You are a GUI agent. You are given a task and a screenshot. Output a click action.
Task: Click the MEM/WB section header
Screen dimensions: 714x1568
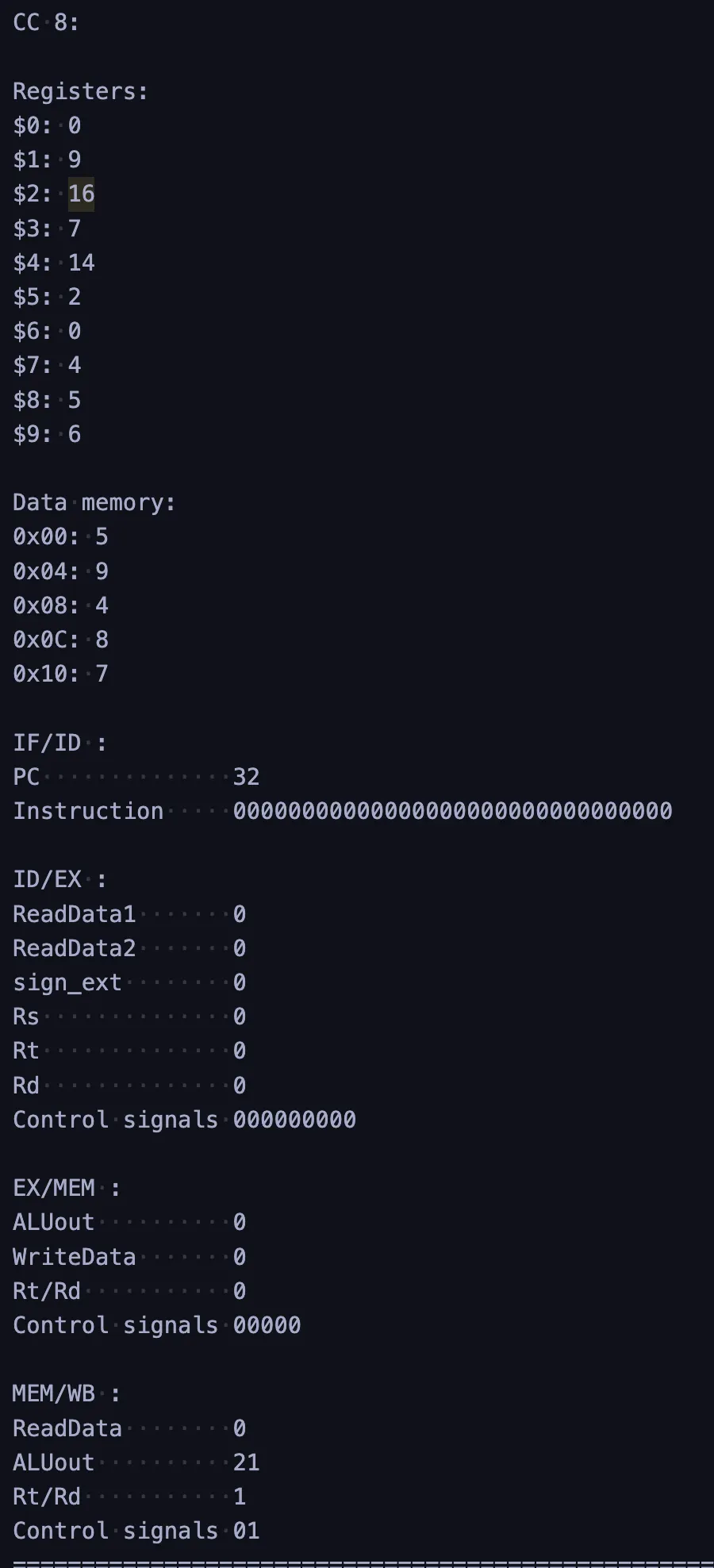point(67,1393)
